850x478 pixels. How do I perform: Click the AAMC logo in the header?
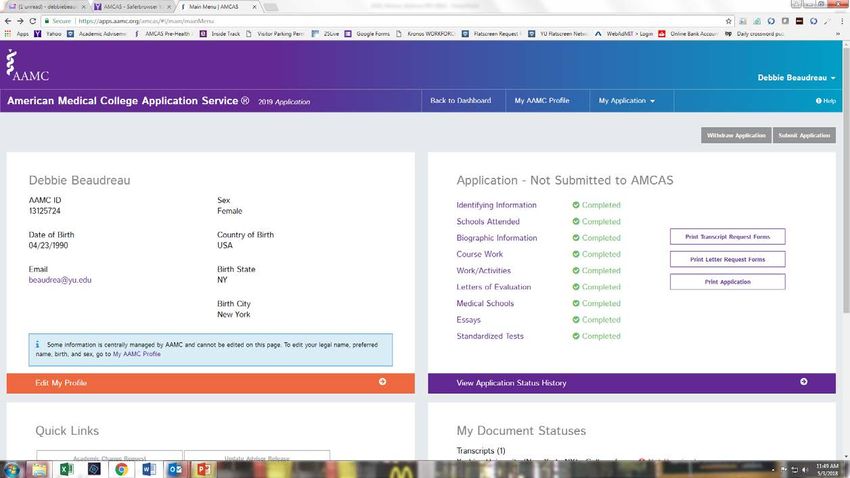[27, 66]
